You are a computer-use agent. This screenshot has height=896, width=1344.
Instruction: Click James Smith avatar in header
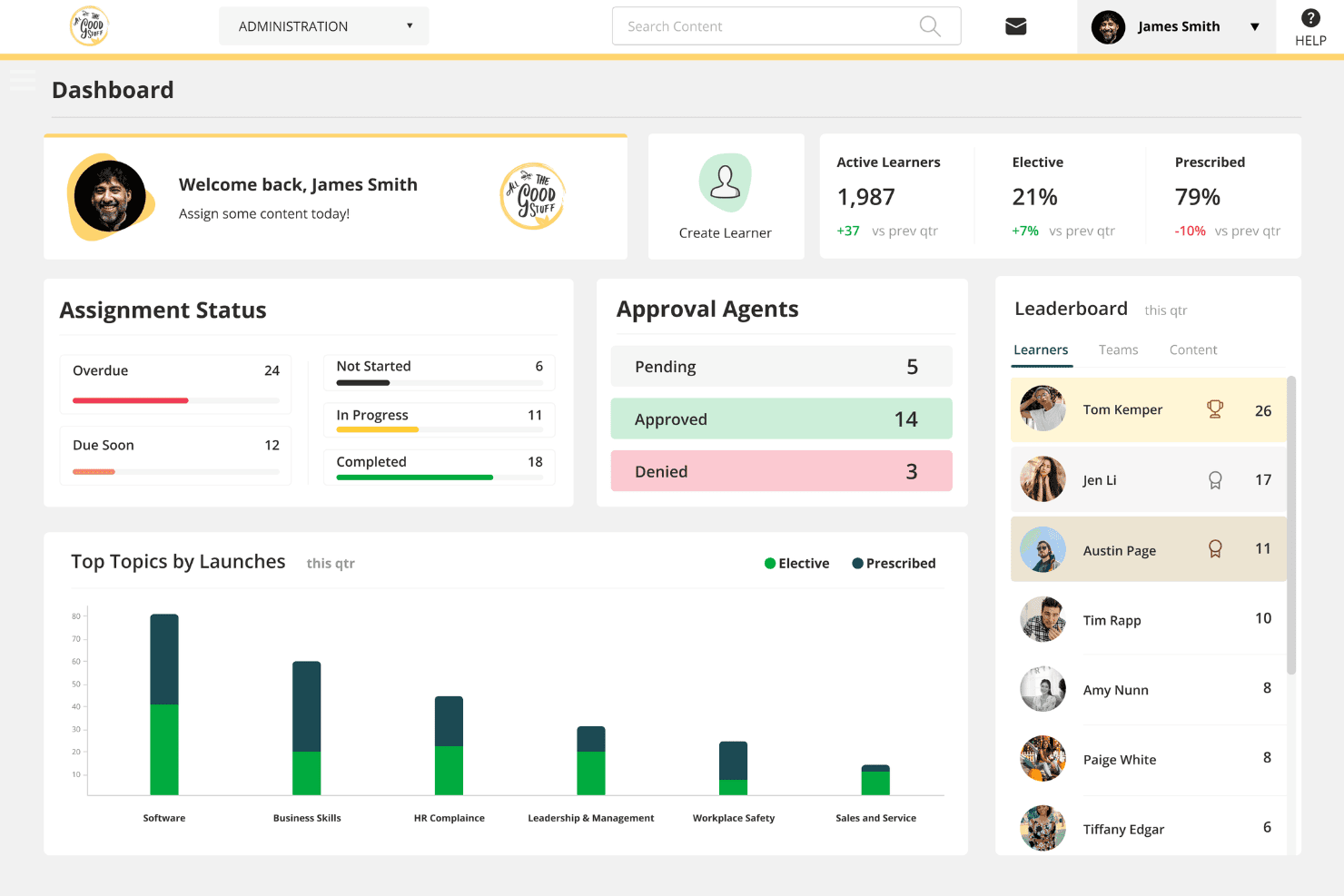1108,27
